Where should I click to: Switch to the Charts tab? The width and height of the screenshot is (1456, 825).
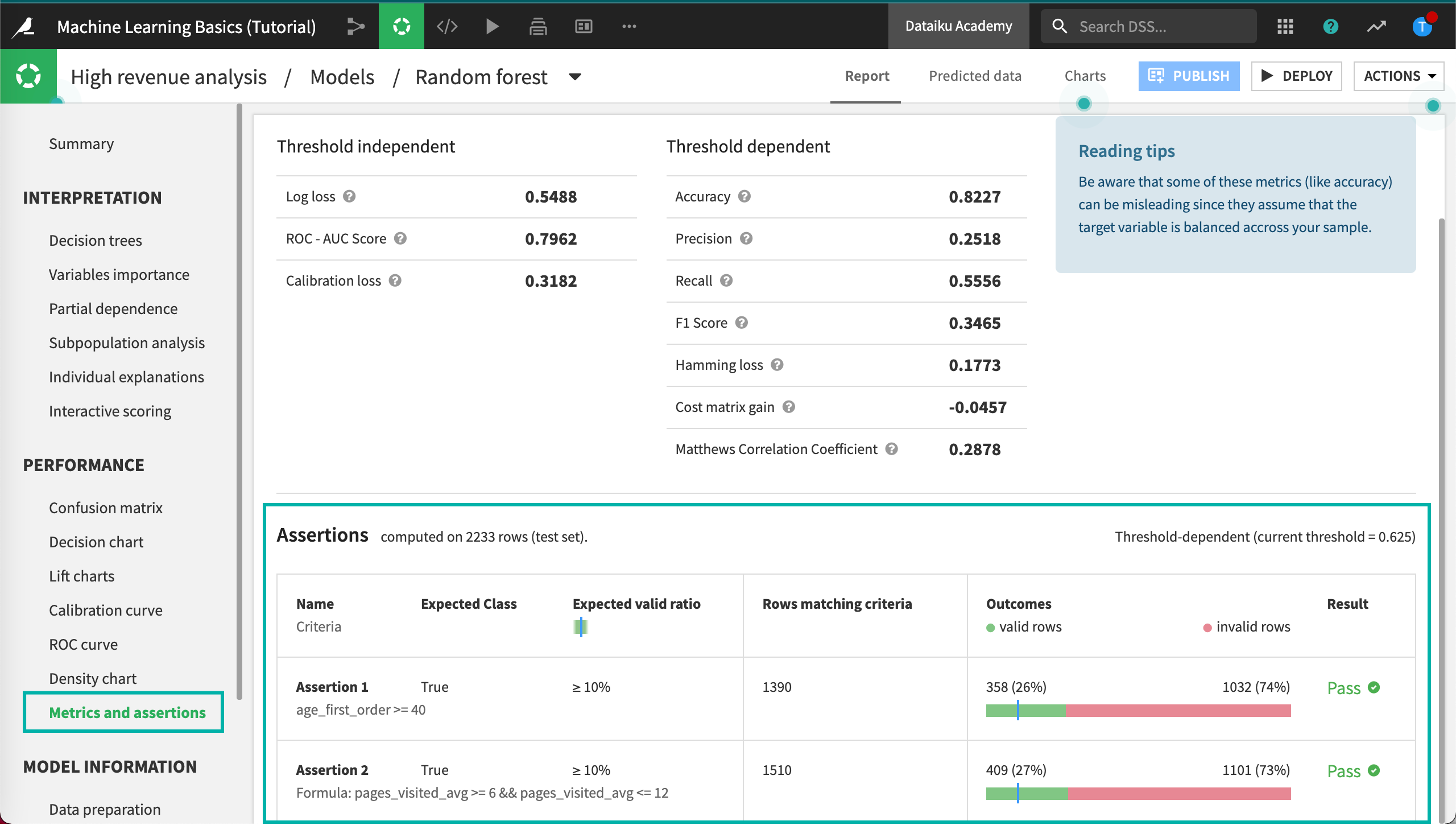click(x=1083, y=75)
